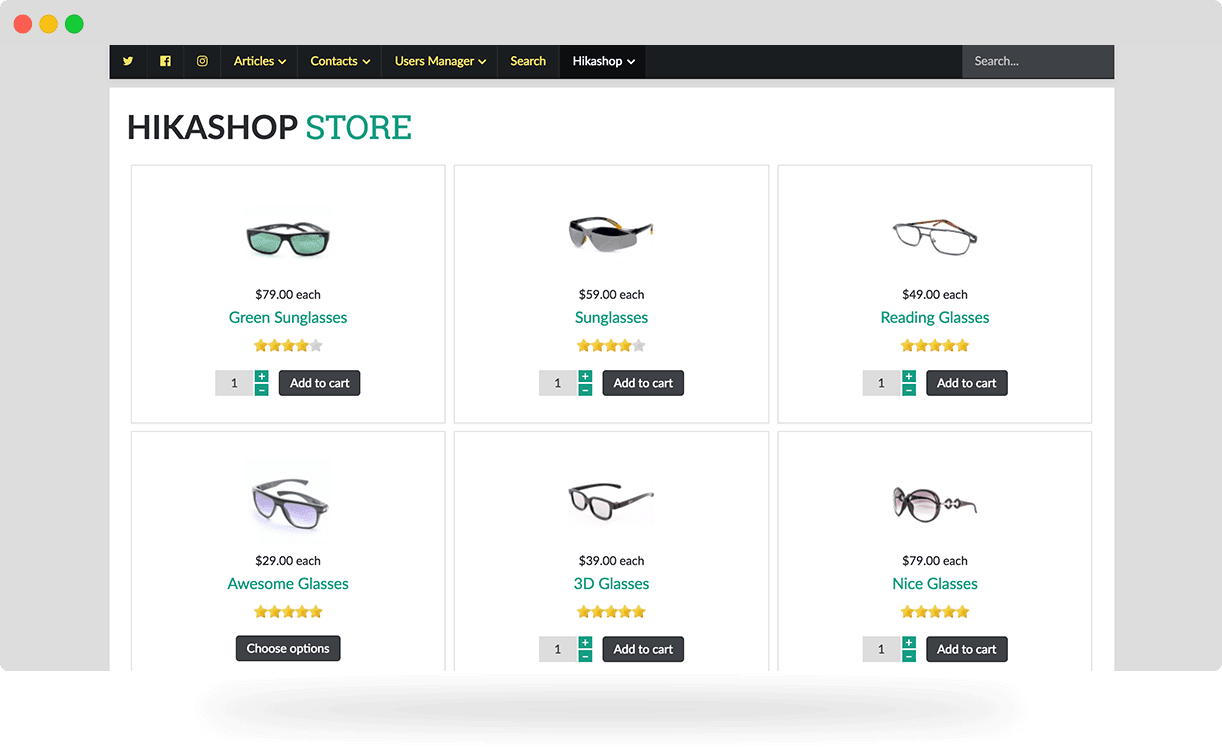Viewport: 1222px width, 748px height.
Task: Increase Green Sunglasses quantity with plus
Action: pos(262,377)
